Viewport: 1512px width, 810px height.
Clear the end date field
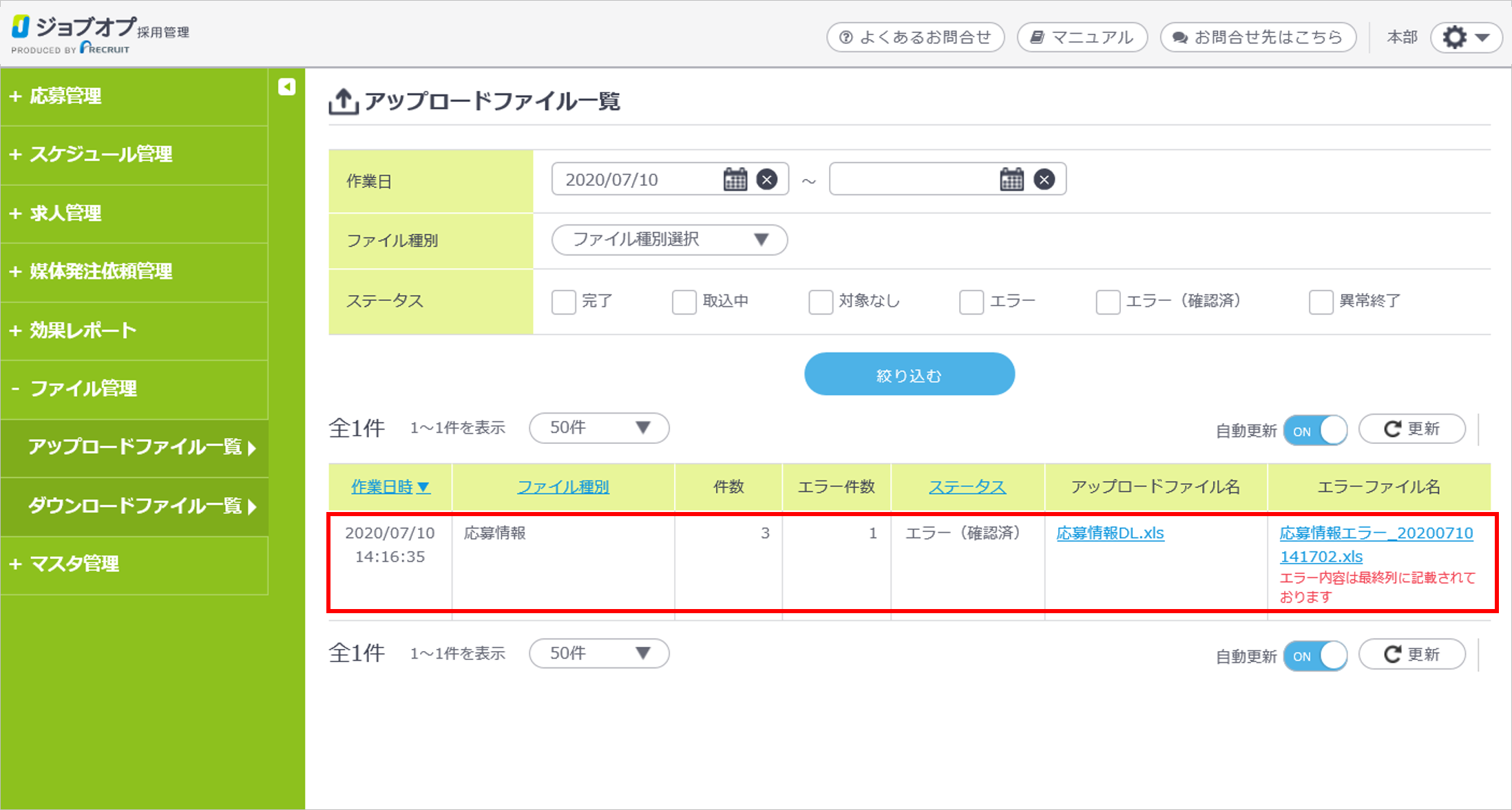coord(1044,180)
